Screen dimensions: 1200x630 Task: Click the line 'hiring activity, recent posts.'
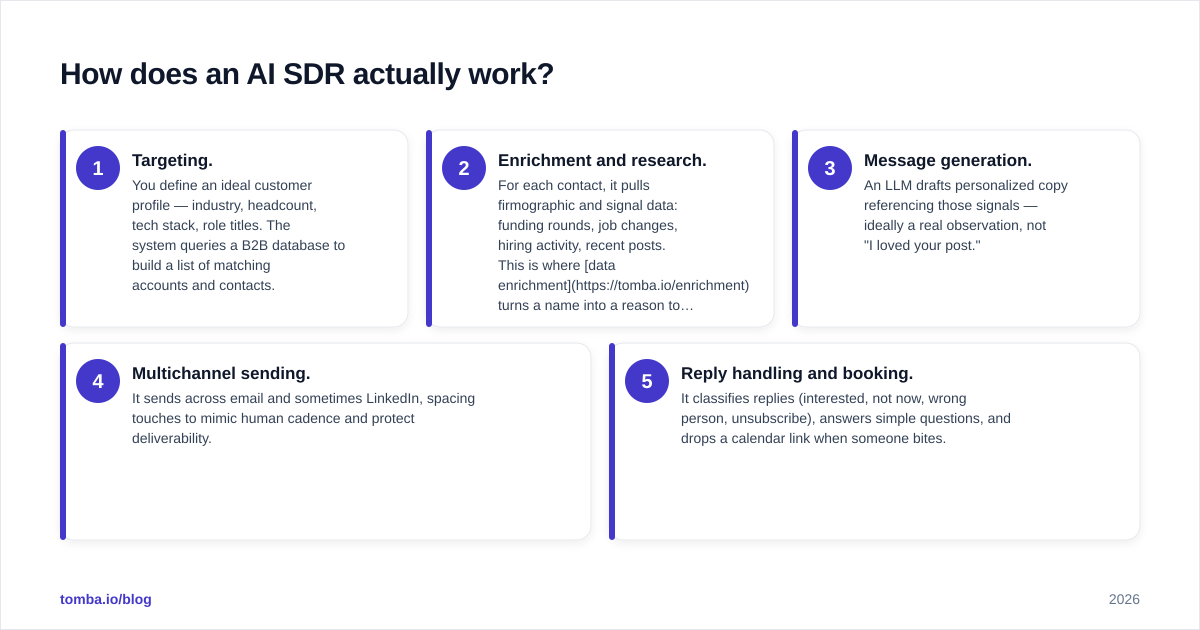click(x=581, y=245)
